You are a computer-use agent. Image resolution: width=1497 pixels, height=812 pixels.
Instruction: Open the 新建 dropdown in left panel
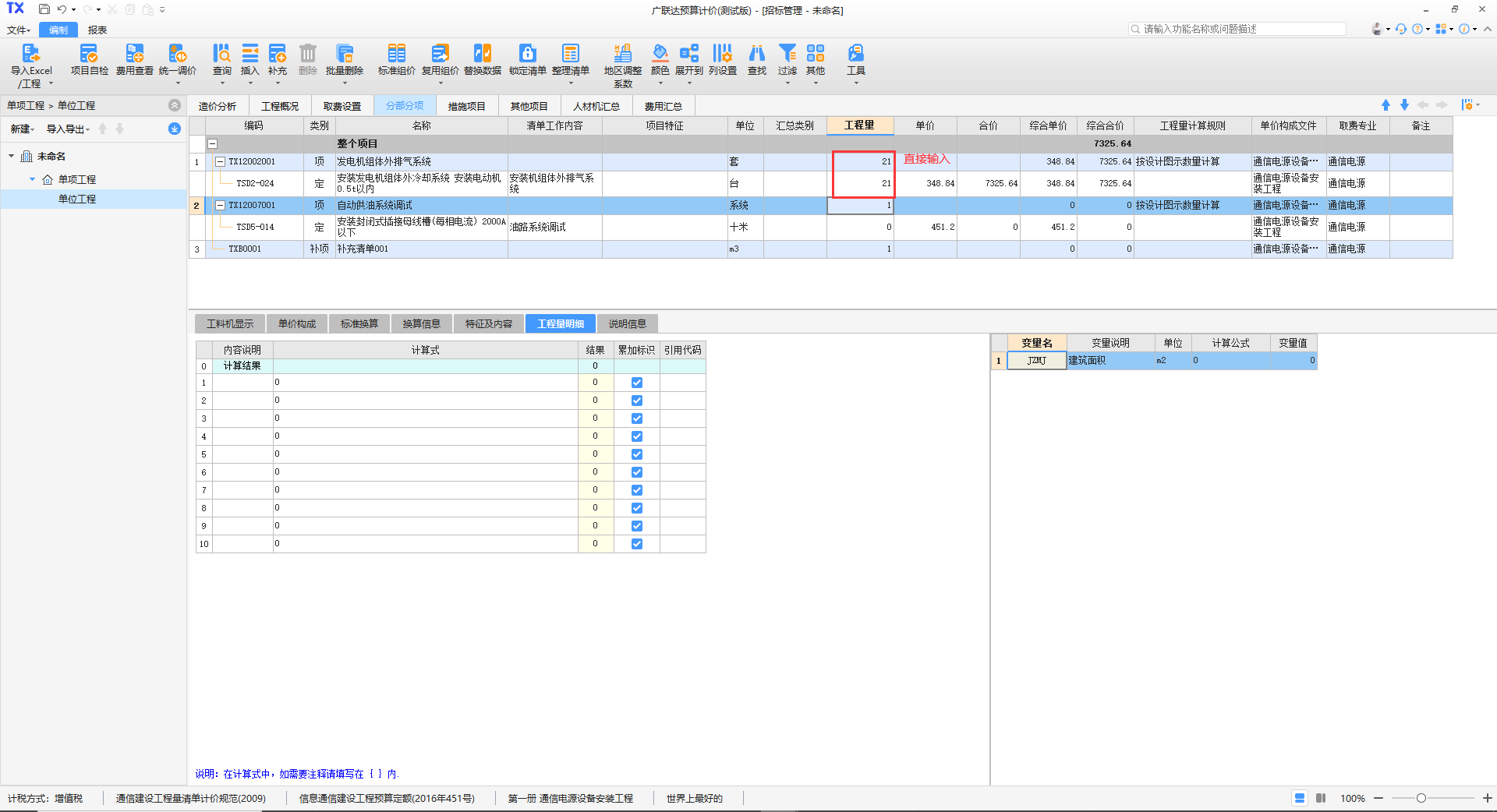(x=22, y=129)
